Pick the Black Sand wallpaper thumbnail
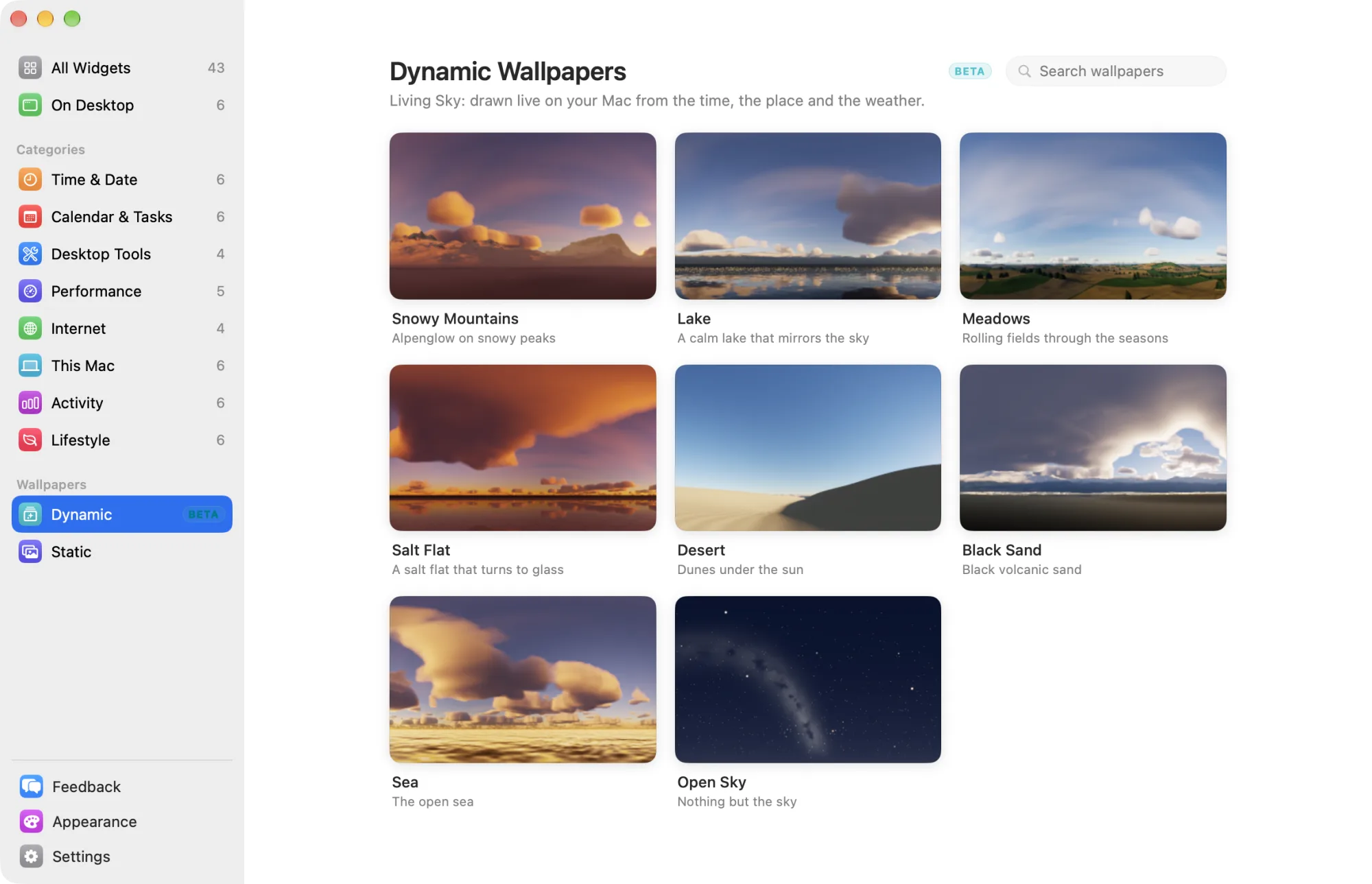1372x884 pixels. [1093, 448]
